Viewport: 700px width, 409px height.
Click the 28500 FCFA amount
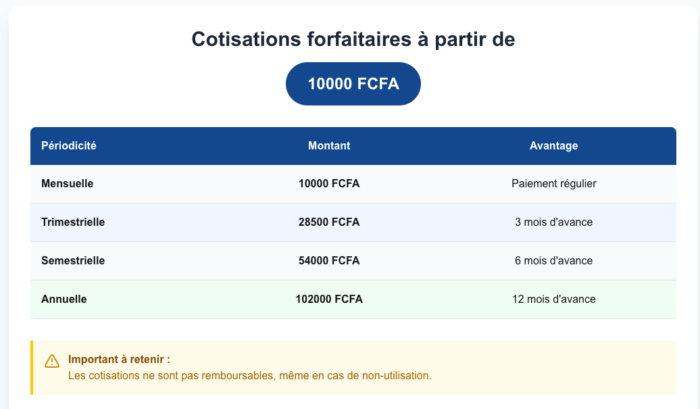tap(329, 222)
